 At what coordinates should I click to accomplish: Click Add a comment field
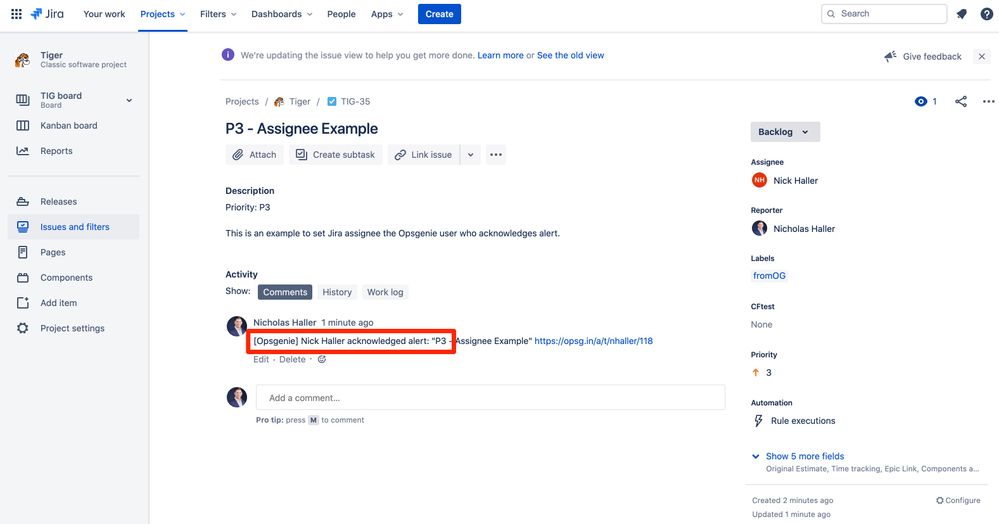[491, 398]
